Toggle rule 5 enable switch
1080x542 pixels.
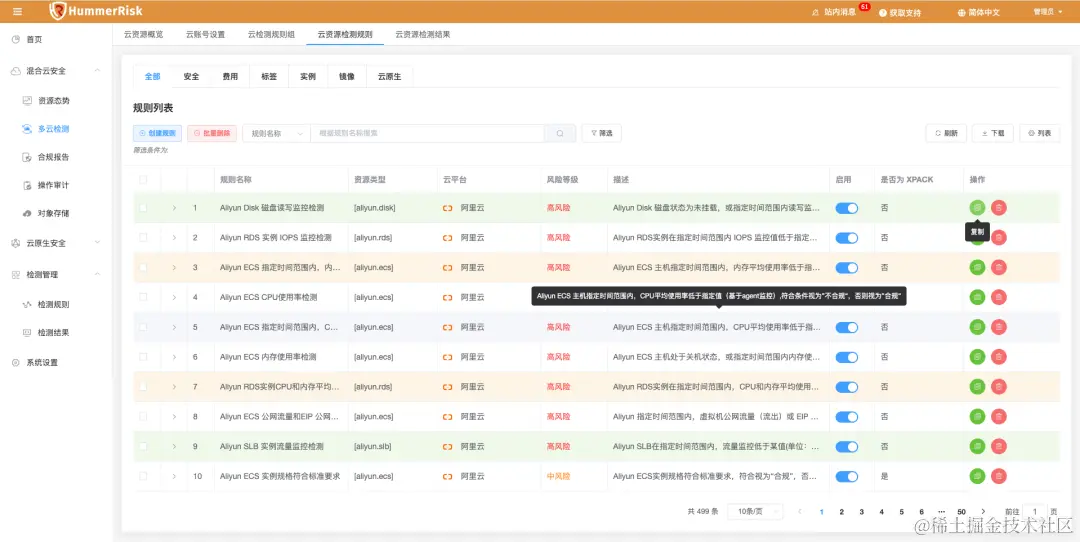pyautogui.click(x=847, y=327)
